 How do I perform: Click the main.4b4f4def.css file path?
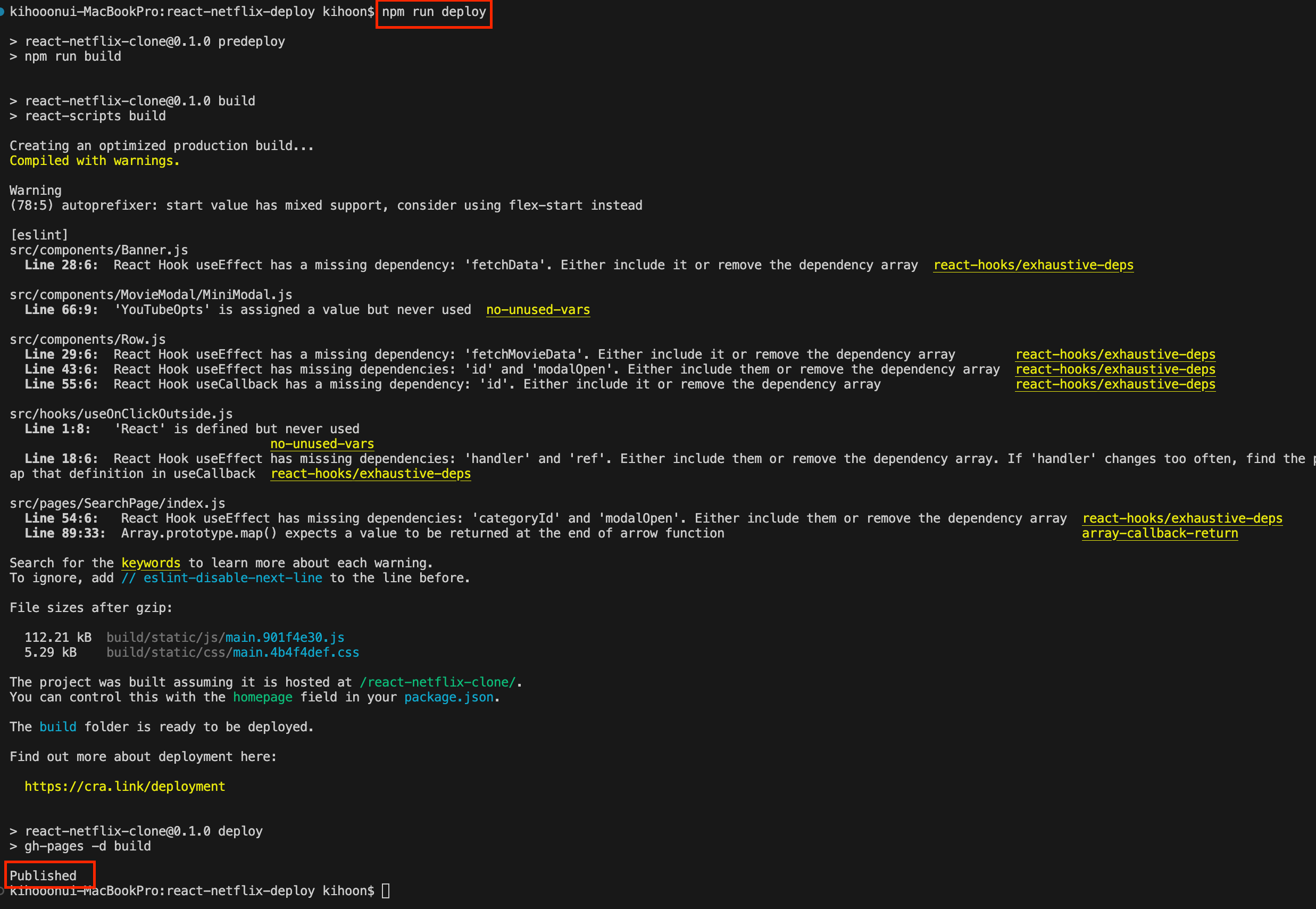(295, 652)
